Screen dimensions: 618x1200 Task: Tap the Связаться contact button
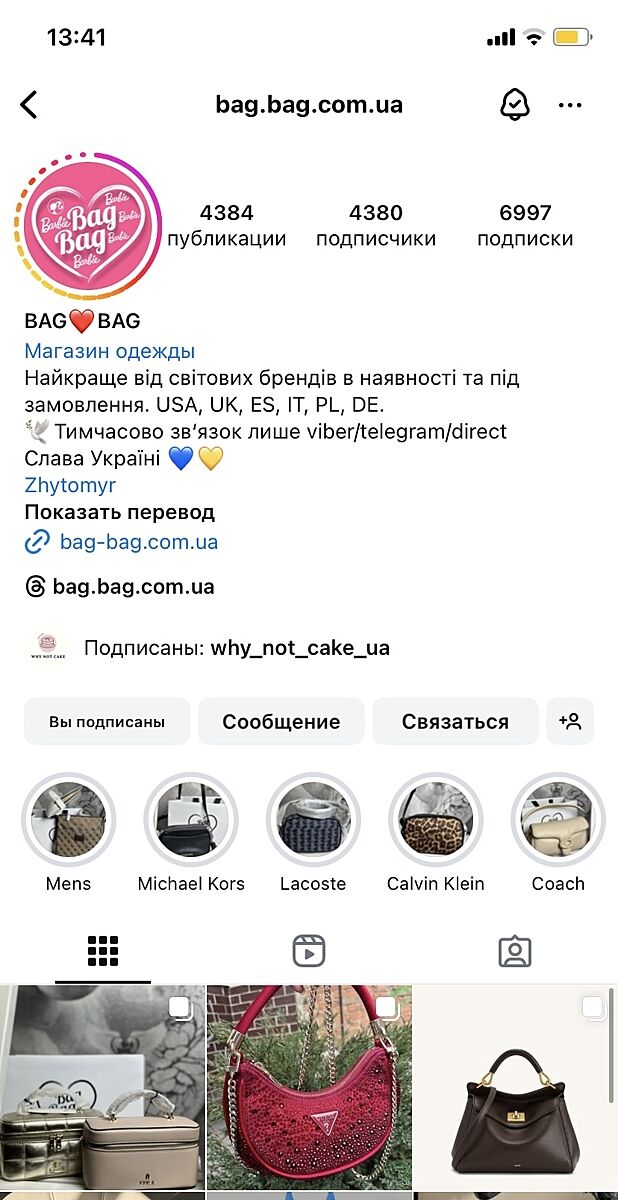tap(455, 721)
